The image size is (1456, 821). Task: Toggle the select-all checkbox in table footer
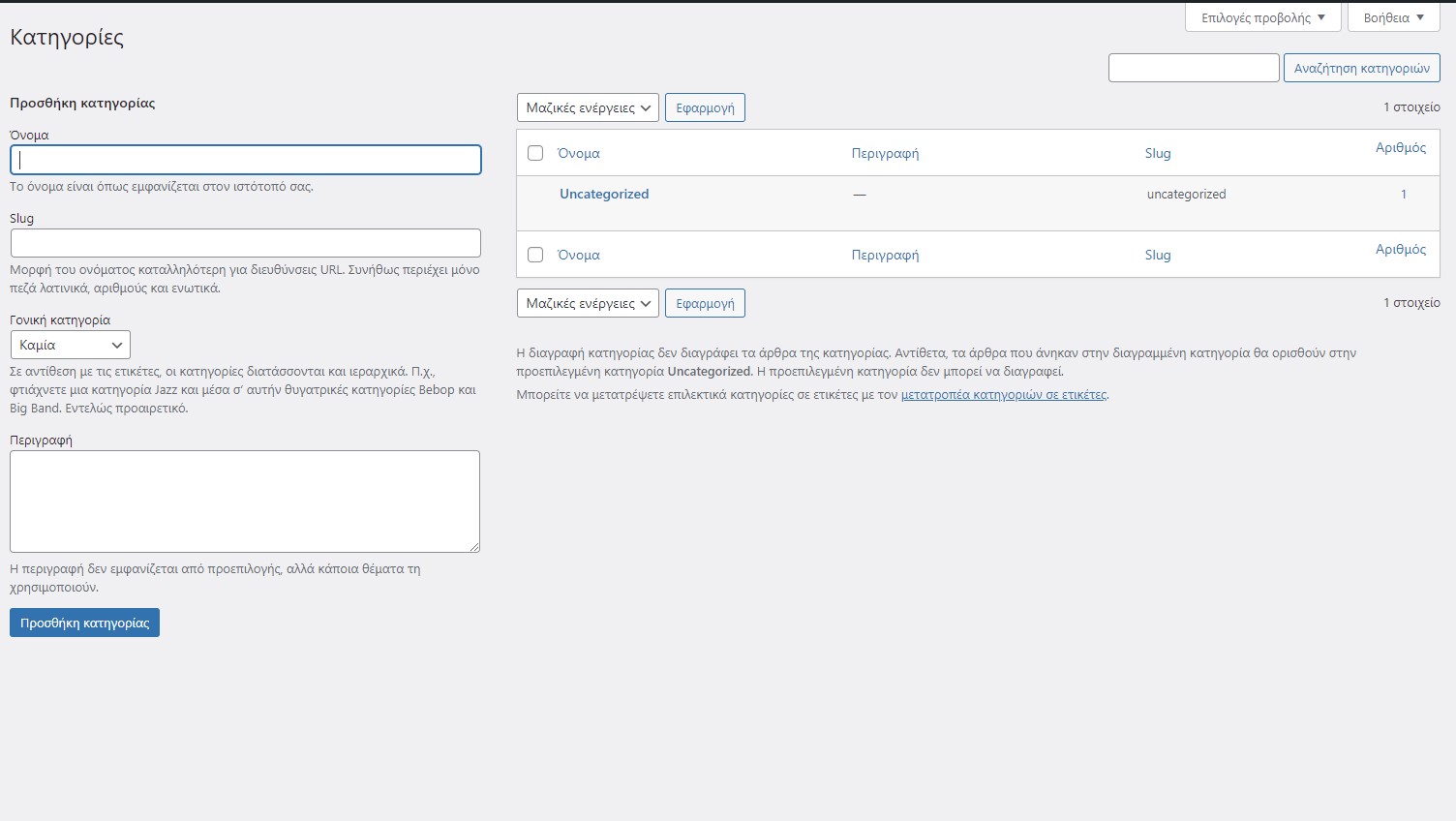pyautogui.click(x=535, y=255)
